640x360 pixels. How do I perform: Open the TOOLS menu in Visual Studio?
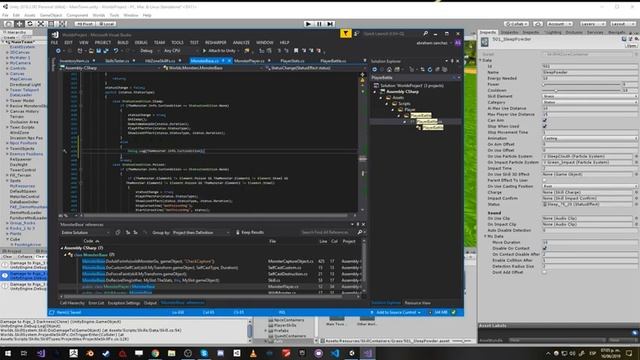click(177, 42)
